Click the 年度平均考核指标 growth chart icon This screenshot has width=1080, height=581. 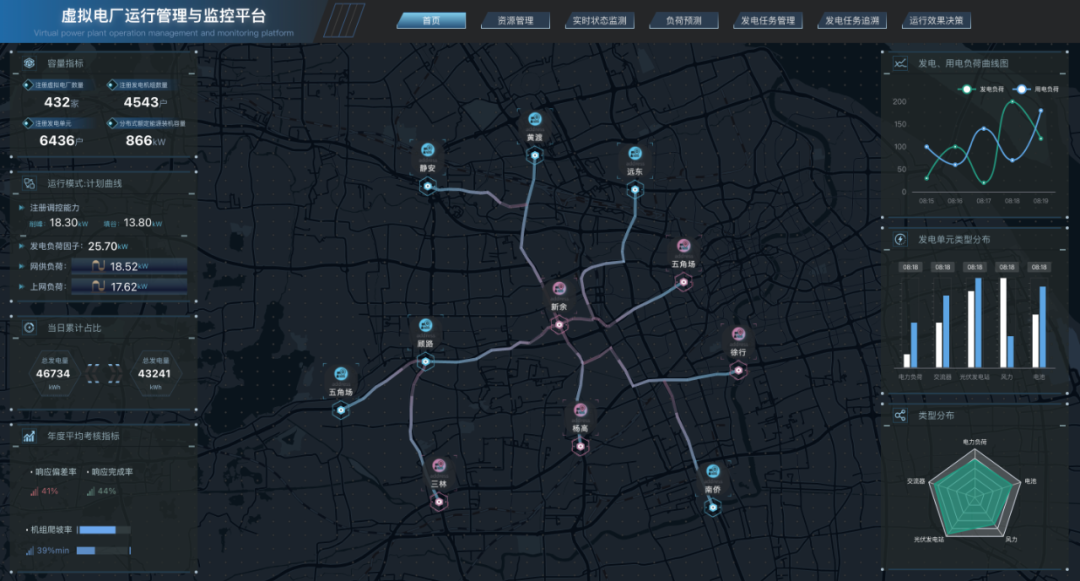tap(29, 436)
